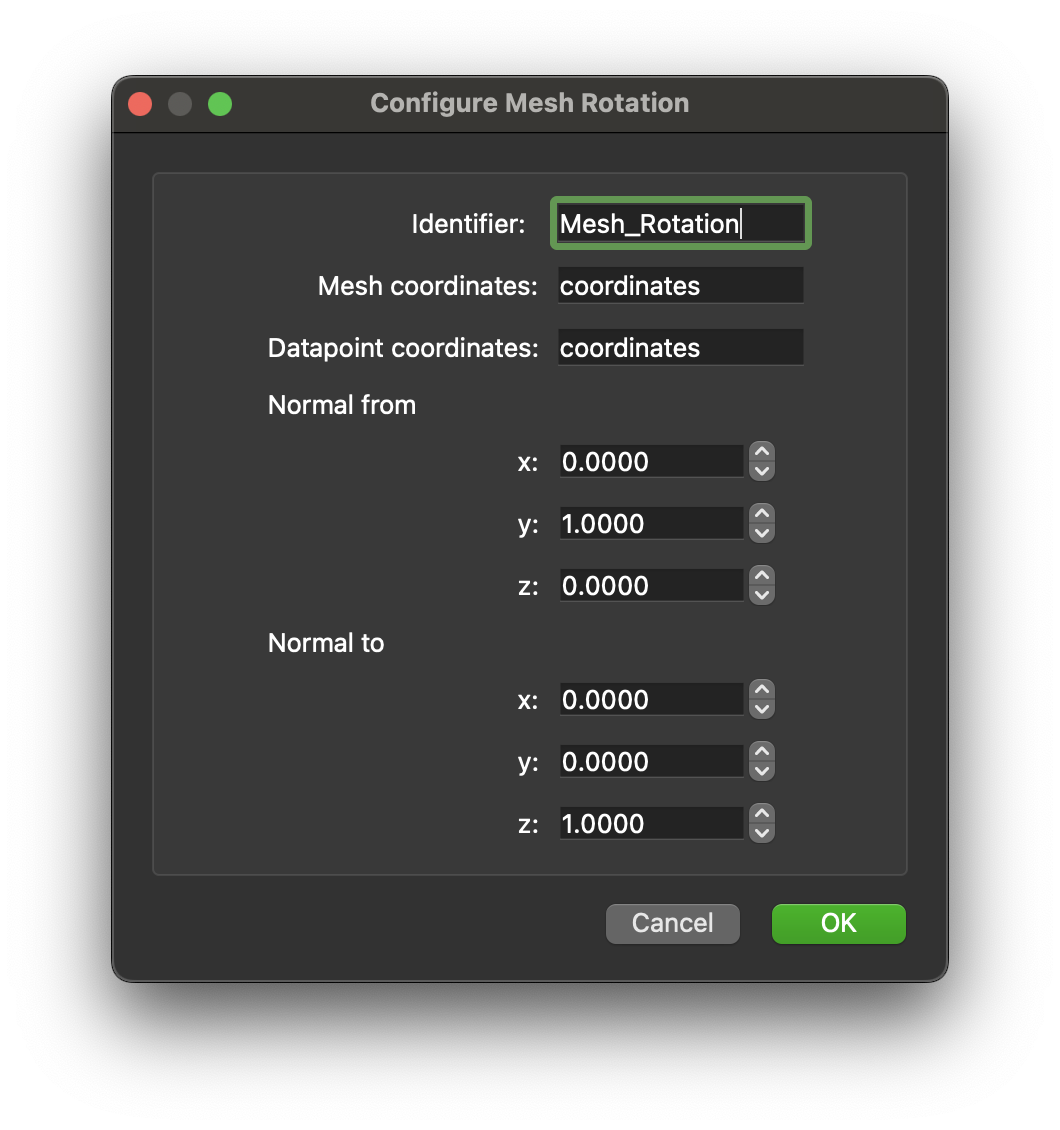The image size is (1060, 1130).
Task: Click the Normal to x value field
Action: click(651, 699)
